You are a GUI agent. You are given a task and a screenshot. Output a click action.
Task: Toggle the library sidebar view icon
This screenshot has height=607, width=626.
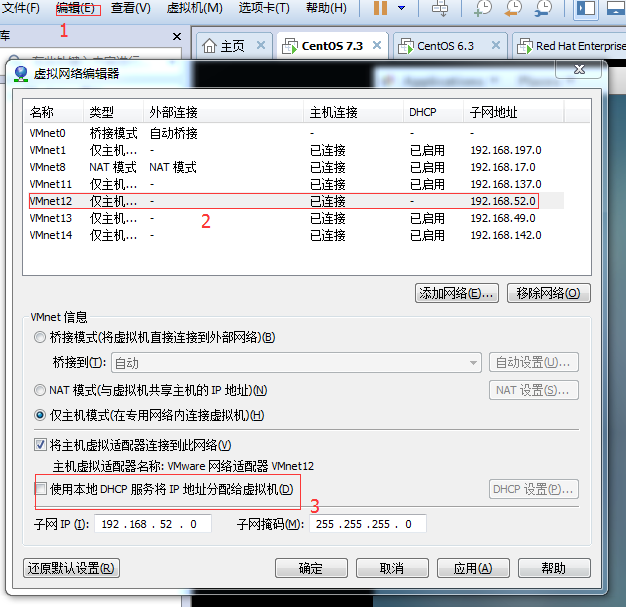tap(586, 8)
